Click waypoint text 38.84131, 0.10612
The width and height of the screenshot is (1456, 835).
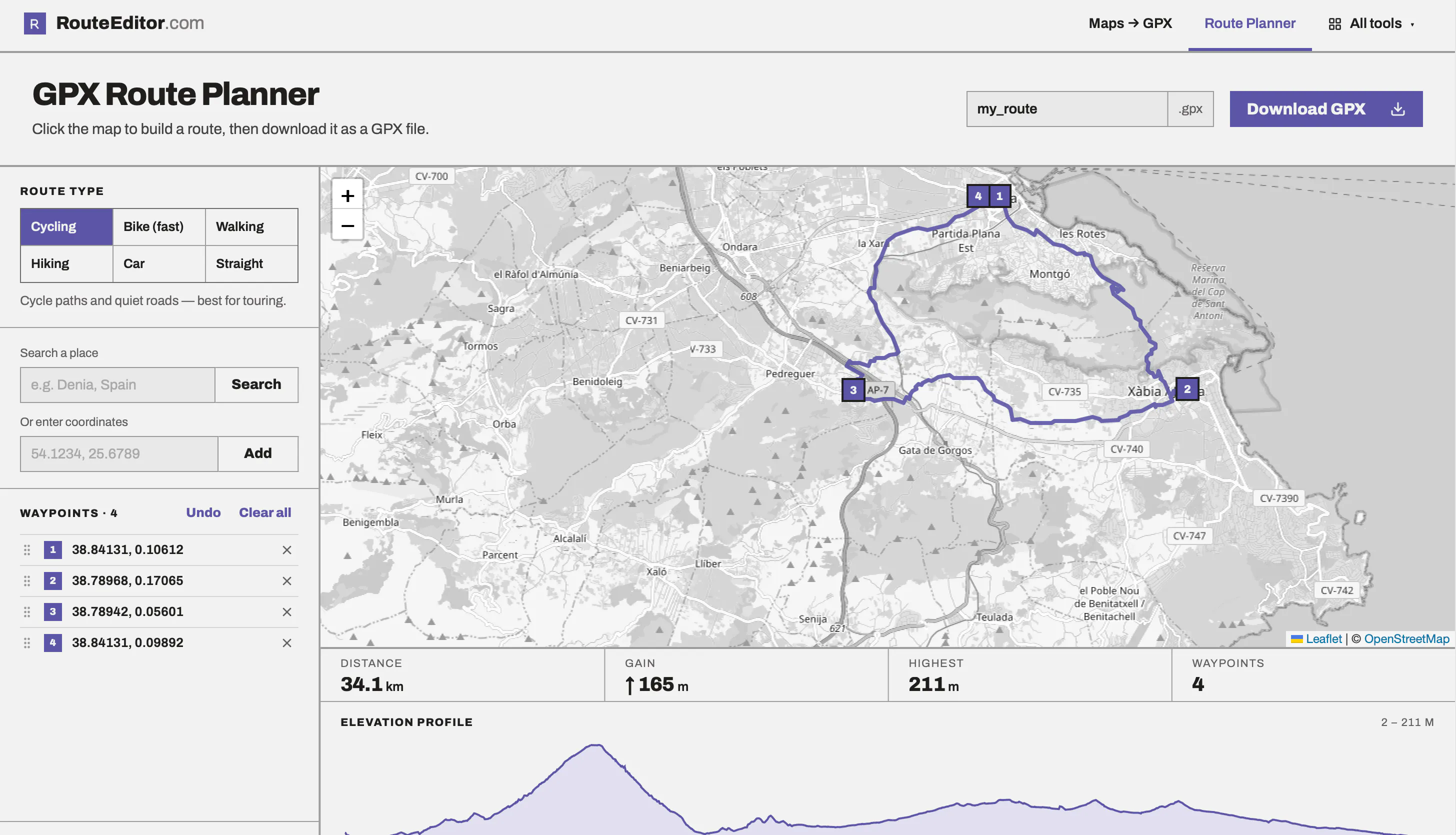coord(127,550)
